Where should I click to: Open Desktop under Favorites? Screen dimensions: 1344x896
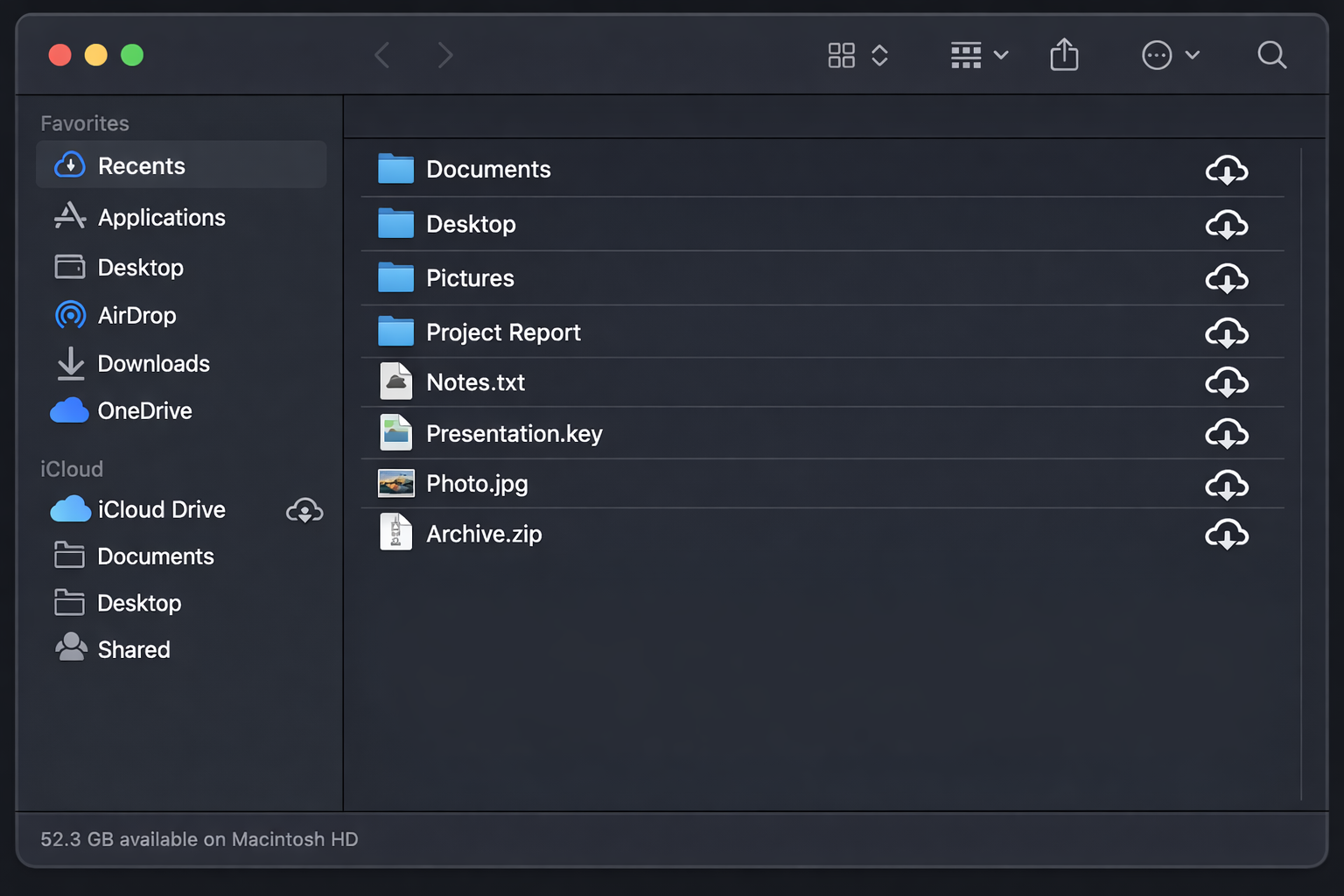pyautogui.click(x=181, y=267)
